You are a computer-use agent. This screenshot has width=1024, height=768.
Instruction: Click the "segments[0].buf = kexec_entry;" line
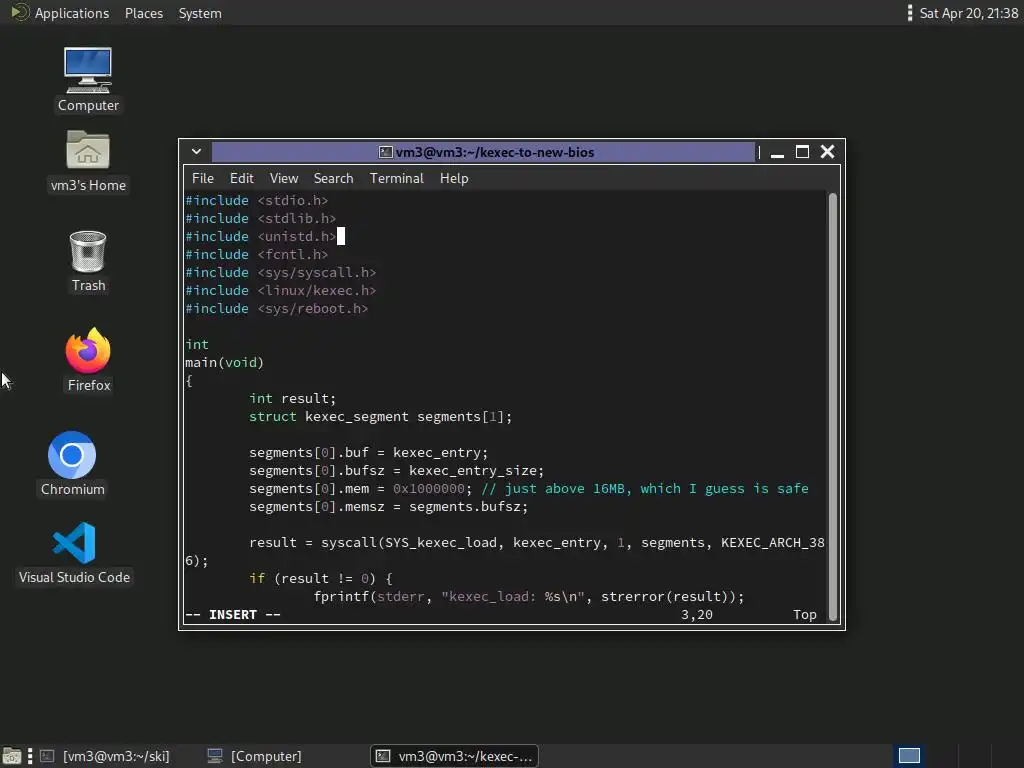[368, 453]
